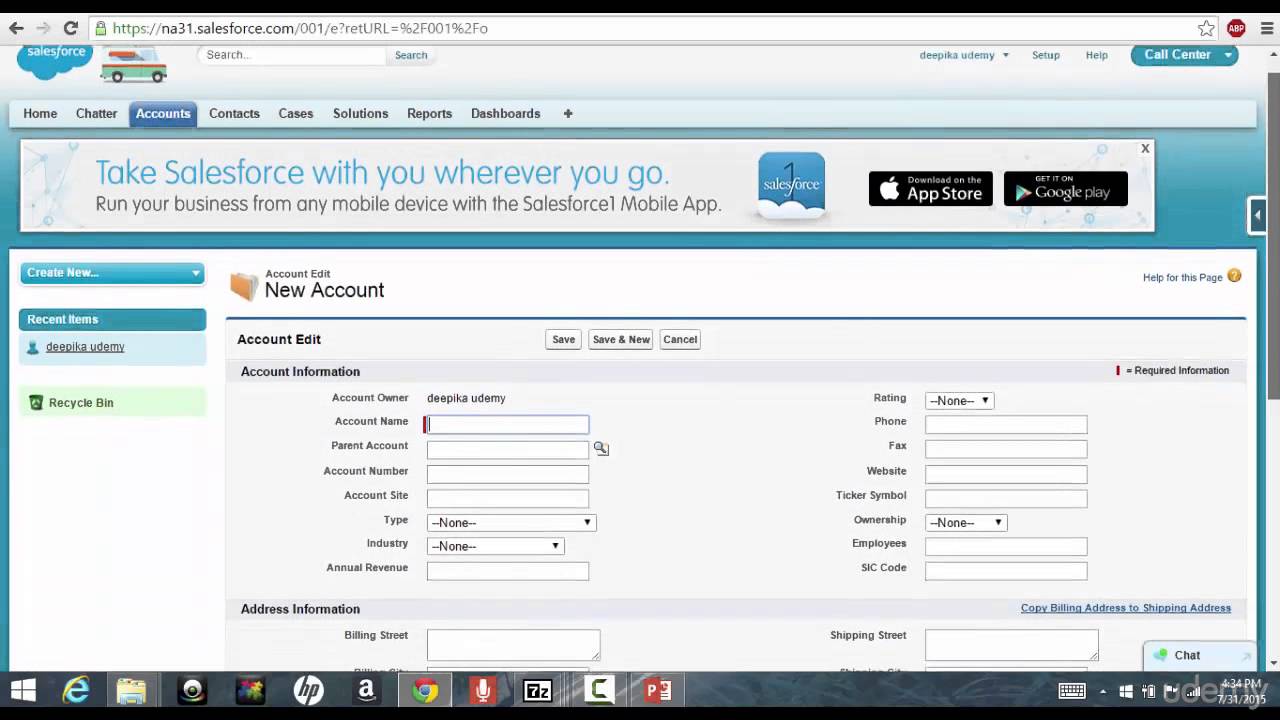Go to the Home tab
This screenshot has width=1280, height=720.
[40, 114]
